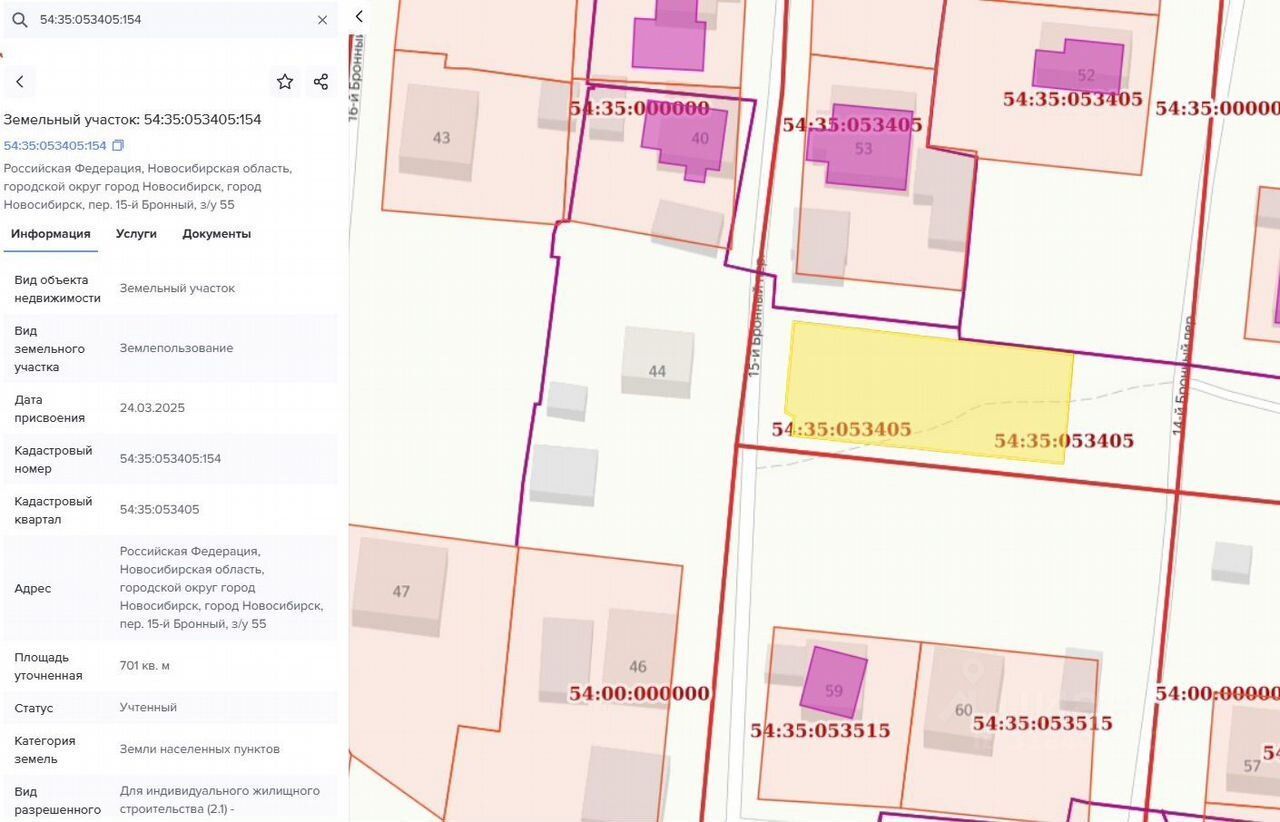1280x822 pixels.
Task: Share this land parcel
Action: point(321,82)
